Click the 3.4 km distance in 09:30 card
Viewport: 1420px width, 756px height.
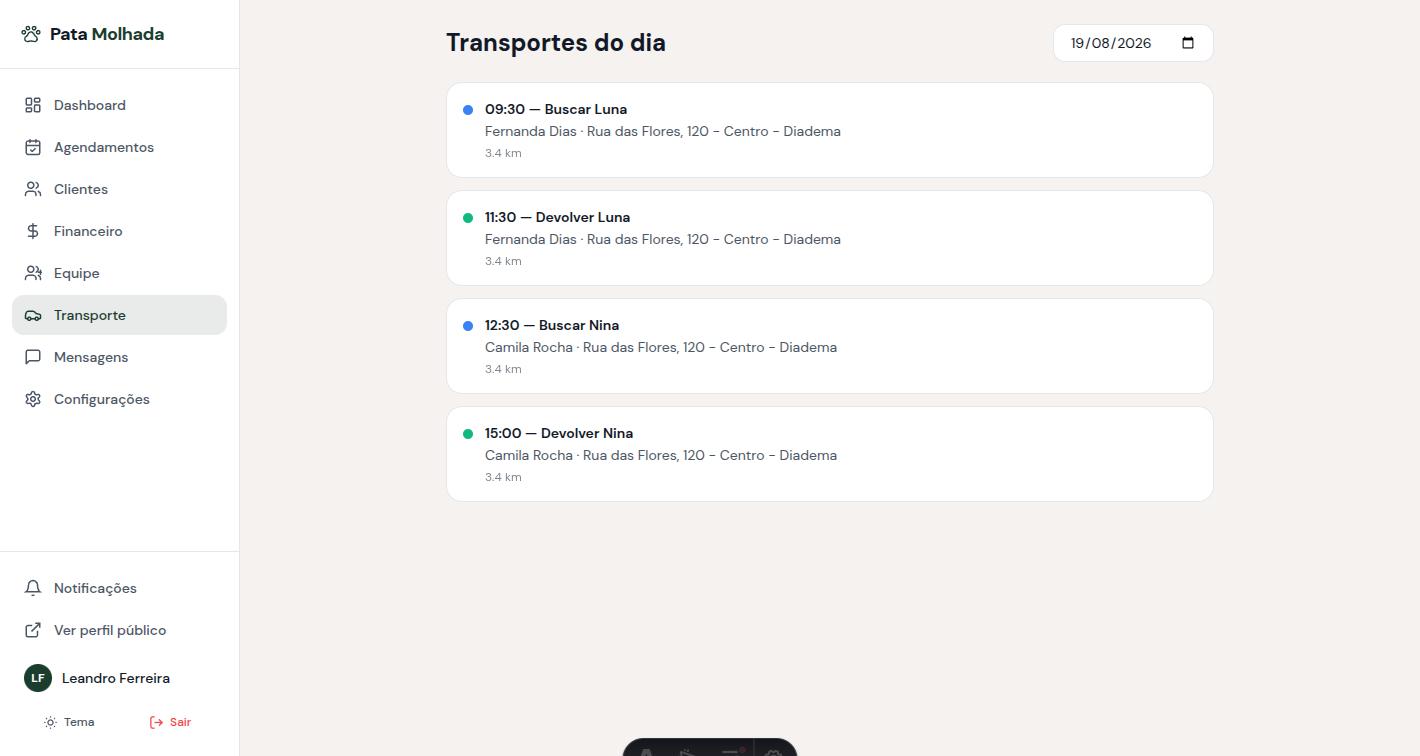pos(503,153)
